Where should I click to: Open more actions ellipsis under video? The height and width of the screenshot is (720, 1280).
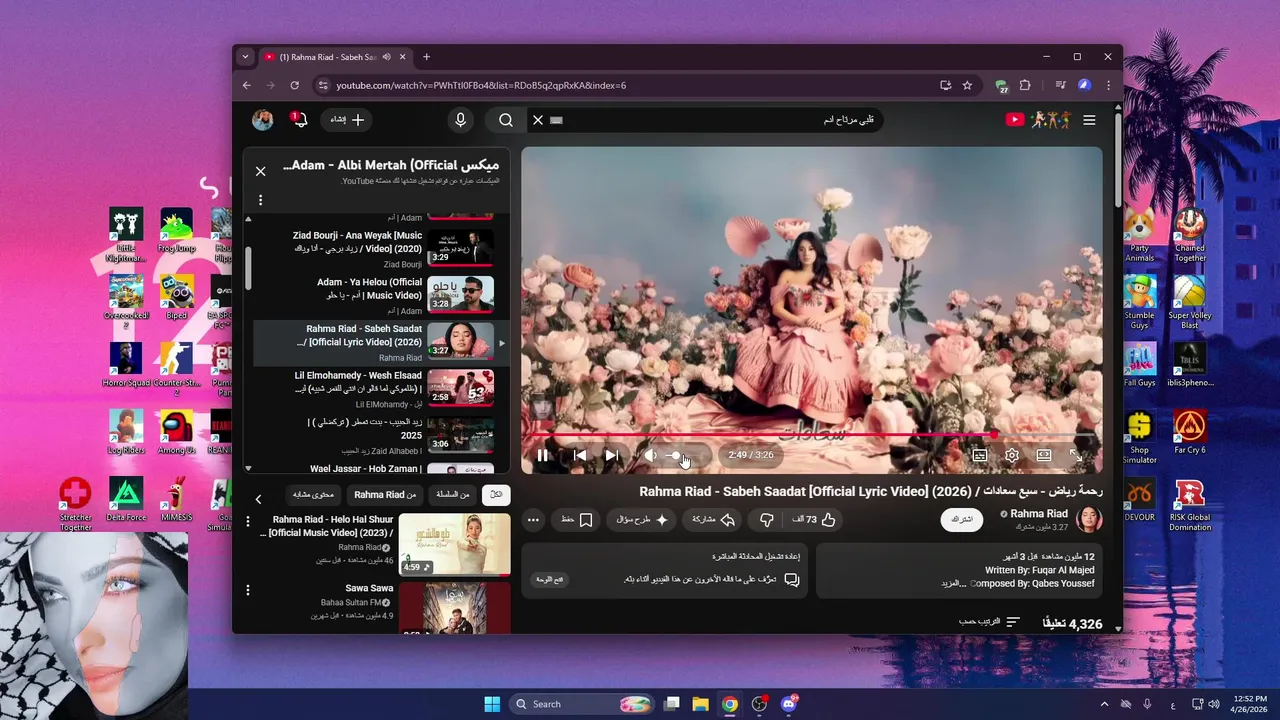pos(533,520)
